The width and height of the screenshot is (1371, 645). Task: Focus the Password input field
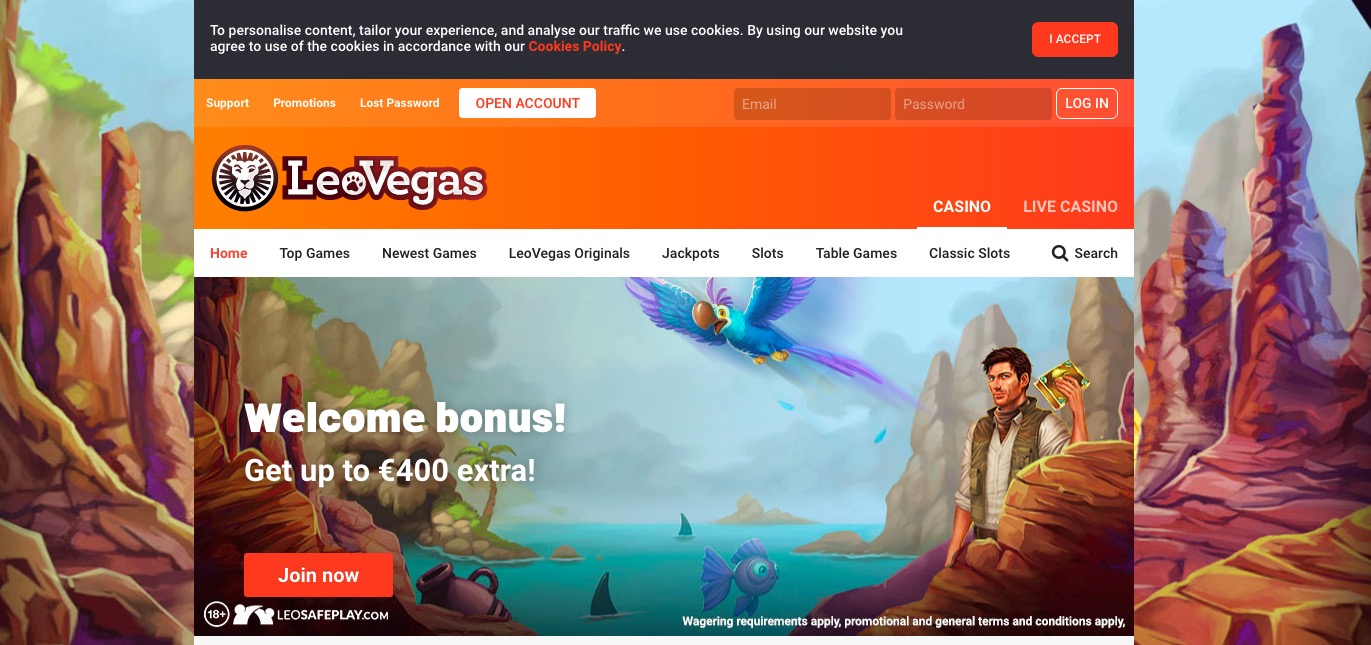973,104
